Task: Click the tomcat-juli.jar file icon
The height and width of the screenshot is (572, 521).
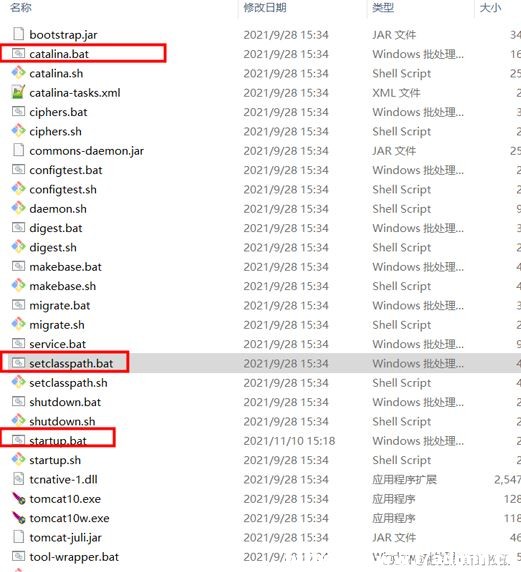Action: tap(18, 537)
